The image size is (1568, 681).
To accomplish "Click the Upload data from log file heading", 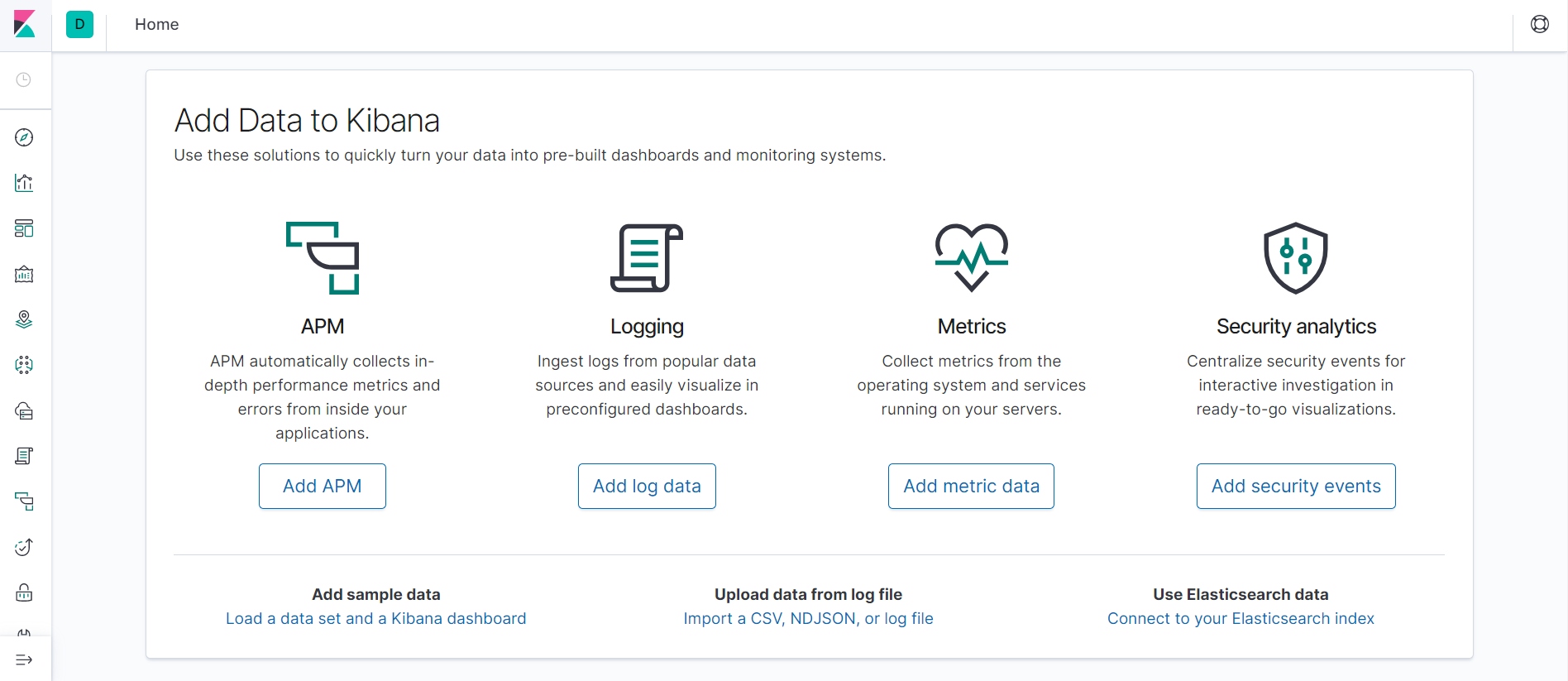I will pyautogui.click(x=808, y=594).
